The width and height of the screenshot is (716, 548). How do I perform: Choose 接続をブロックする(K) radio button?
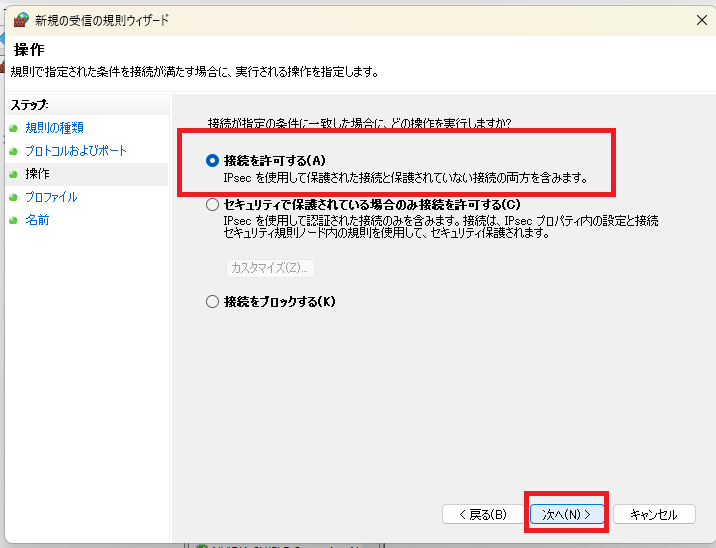pos(212,301)
